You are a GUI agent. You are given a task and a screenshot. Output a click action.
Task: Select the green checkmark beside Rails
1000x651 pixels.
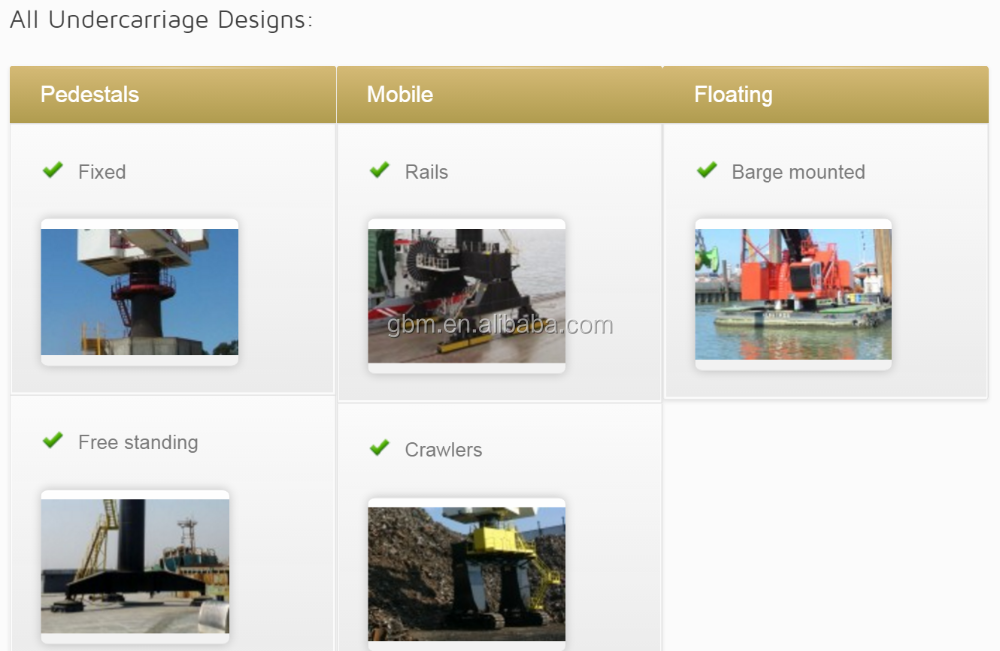coord(379,171)
